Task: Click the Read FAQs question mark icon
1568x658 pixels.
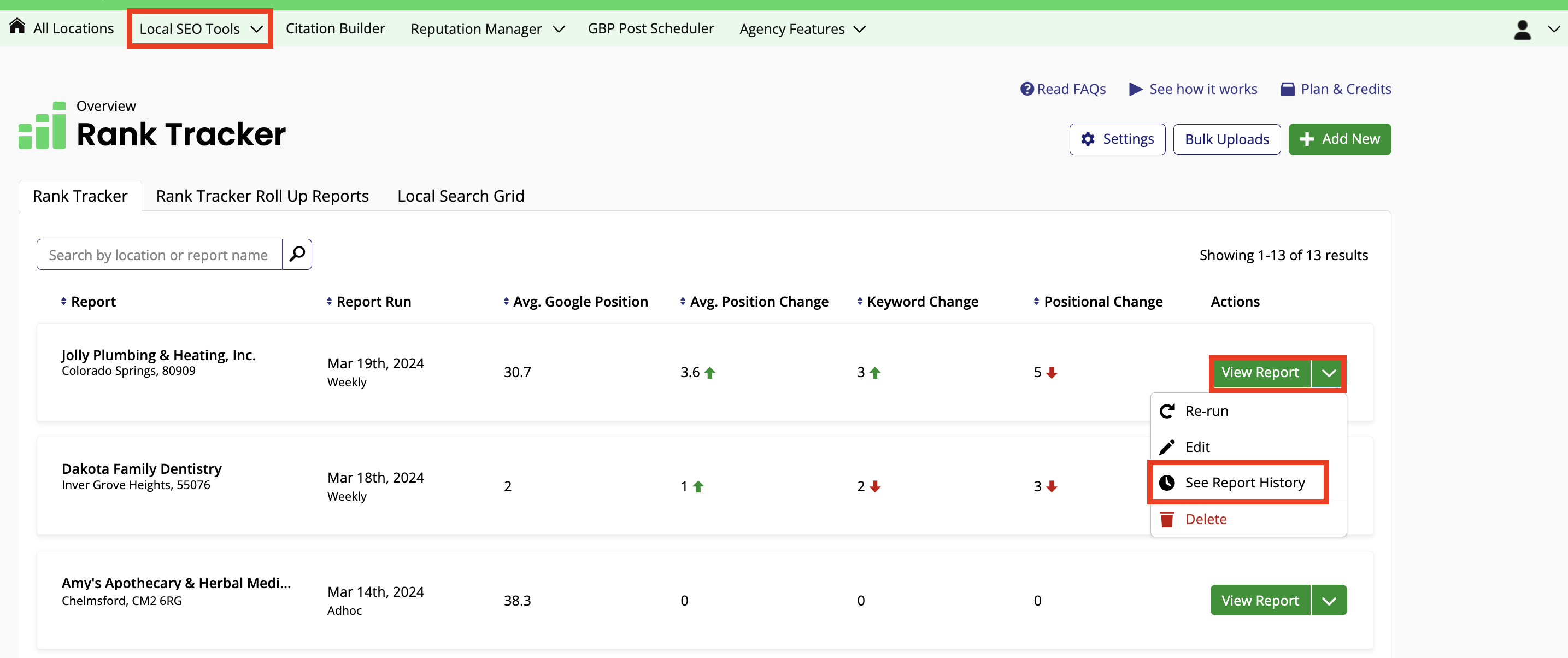Action: (1027, 89)
